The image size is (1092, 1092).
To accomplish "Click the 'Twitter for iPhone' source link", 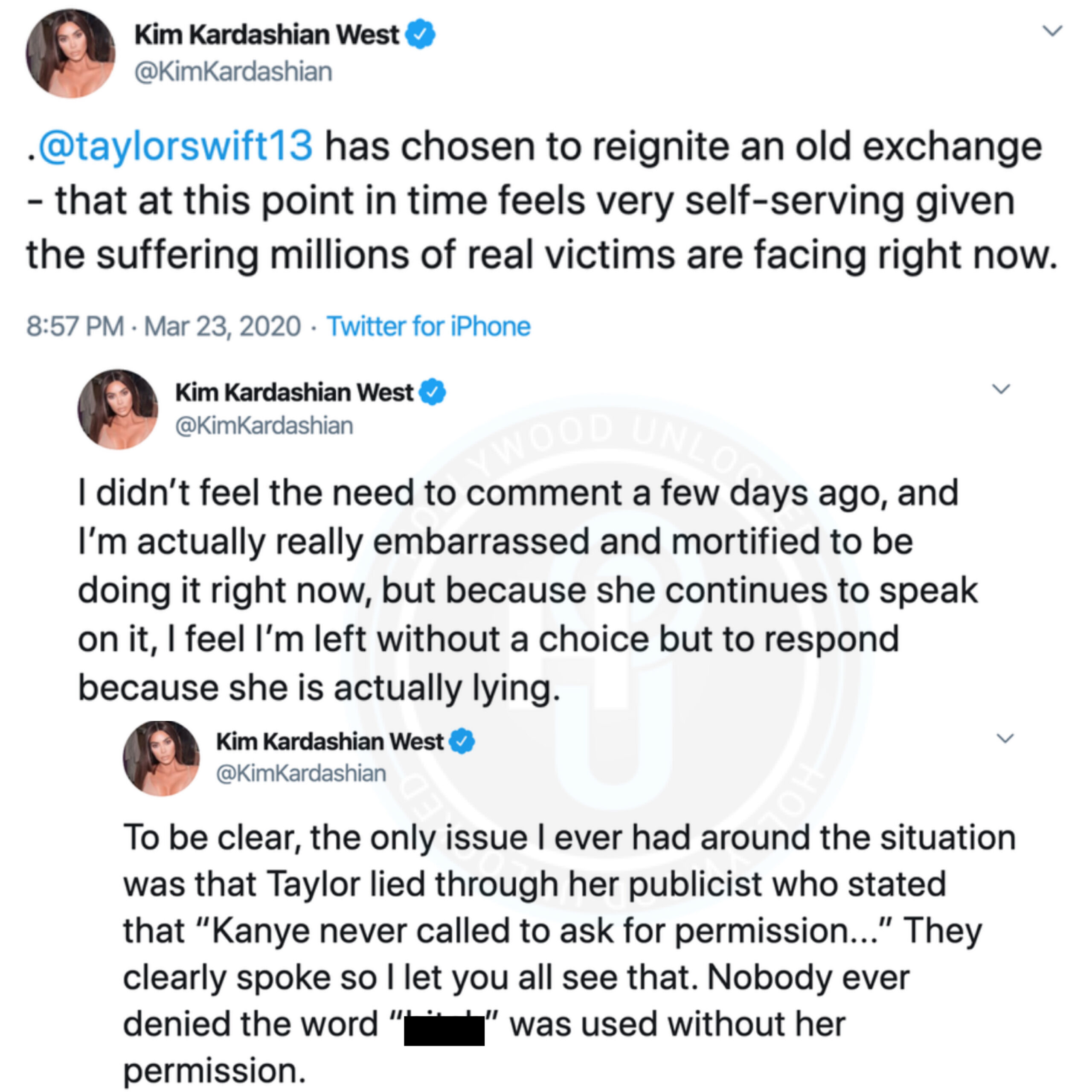I will [x=428, y=326].
